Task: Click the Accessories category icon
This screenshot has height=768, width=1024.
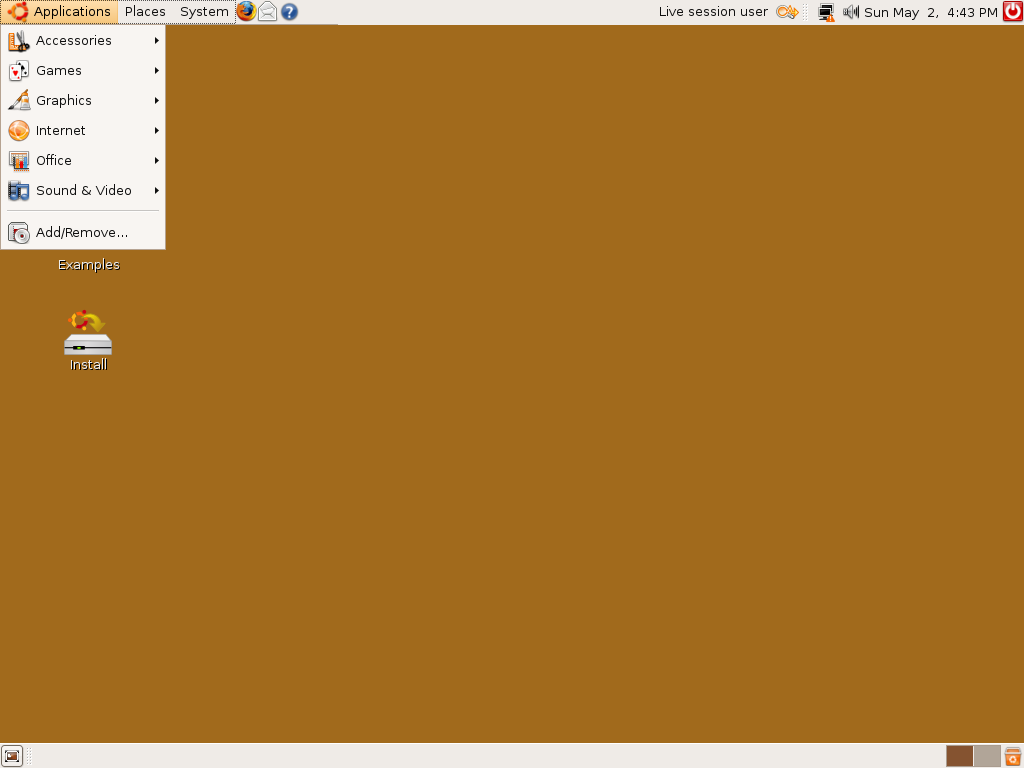Action: click(x=19, y=40)
